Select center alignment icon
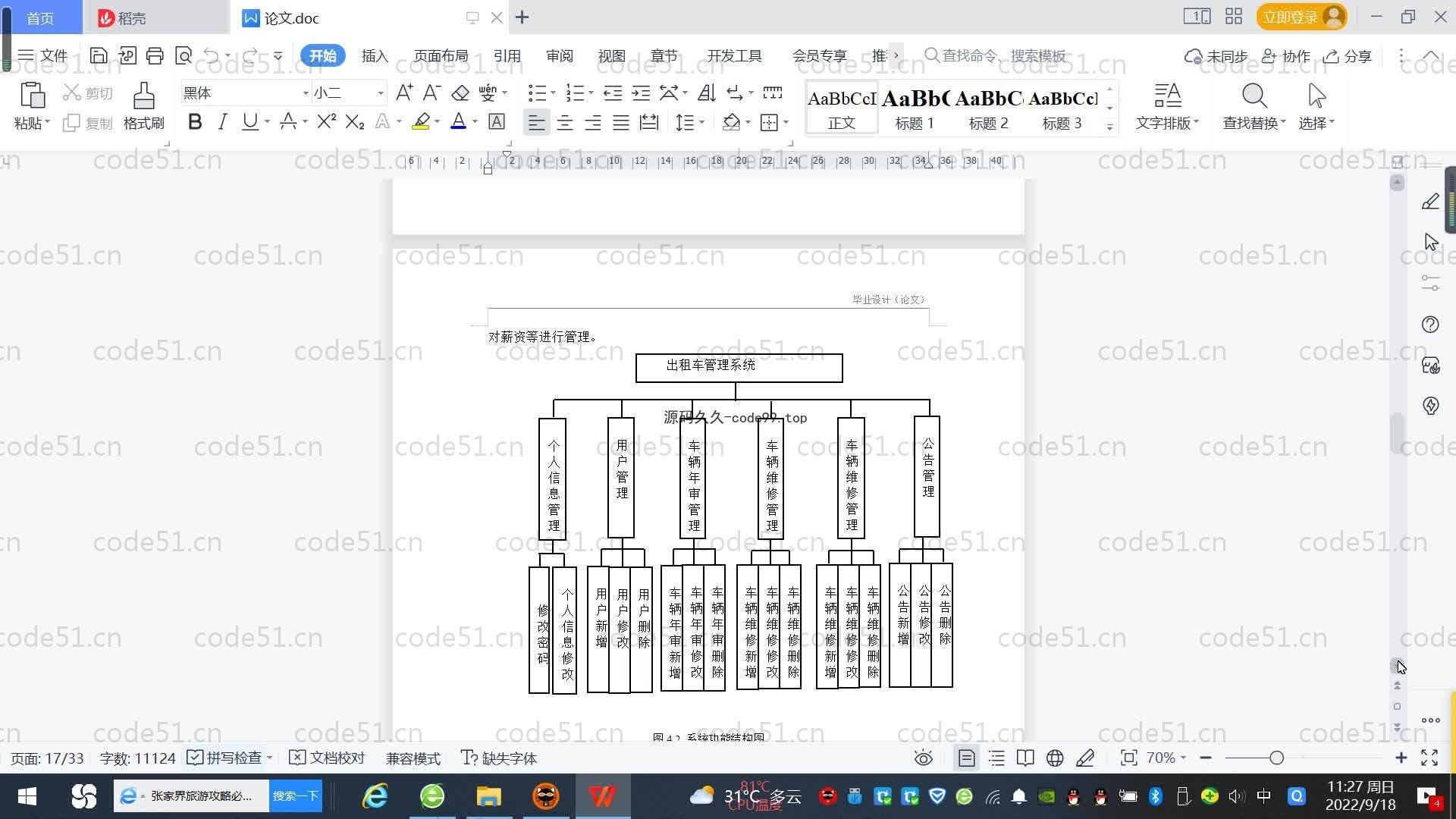Screen dimensions: 1456x819 coord(565,122)
